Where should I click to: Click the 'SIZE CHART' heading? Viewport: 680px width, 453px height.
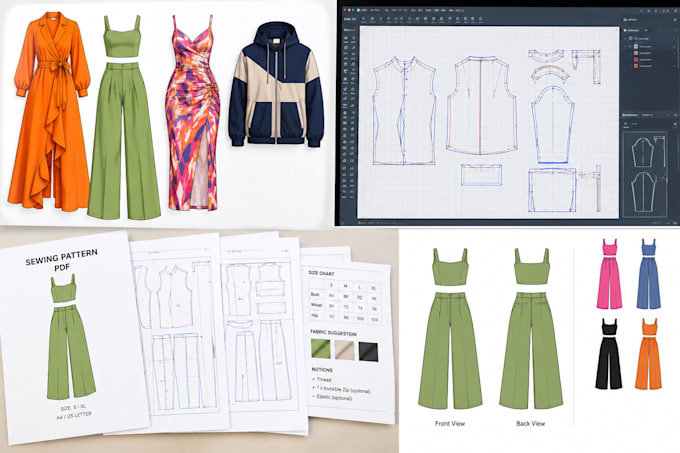[x=321, y=274]
